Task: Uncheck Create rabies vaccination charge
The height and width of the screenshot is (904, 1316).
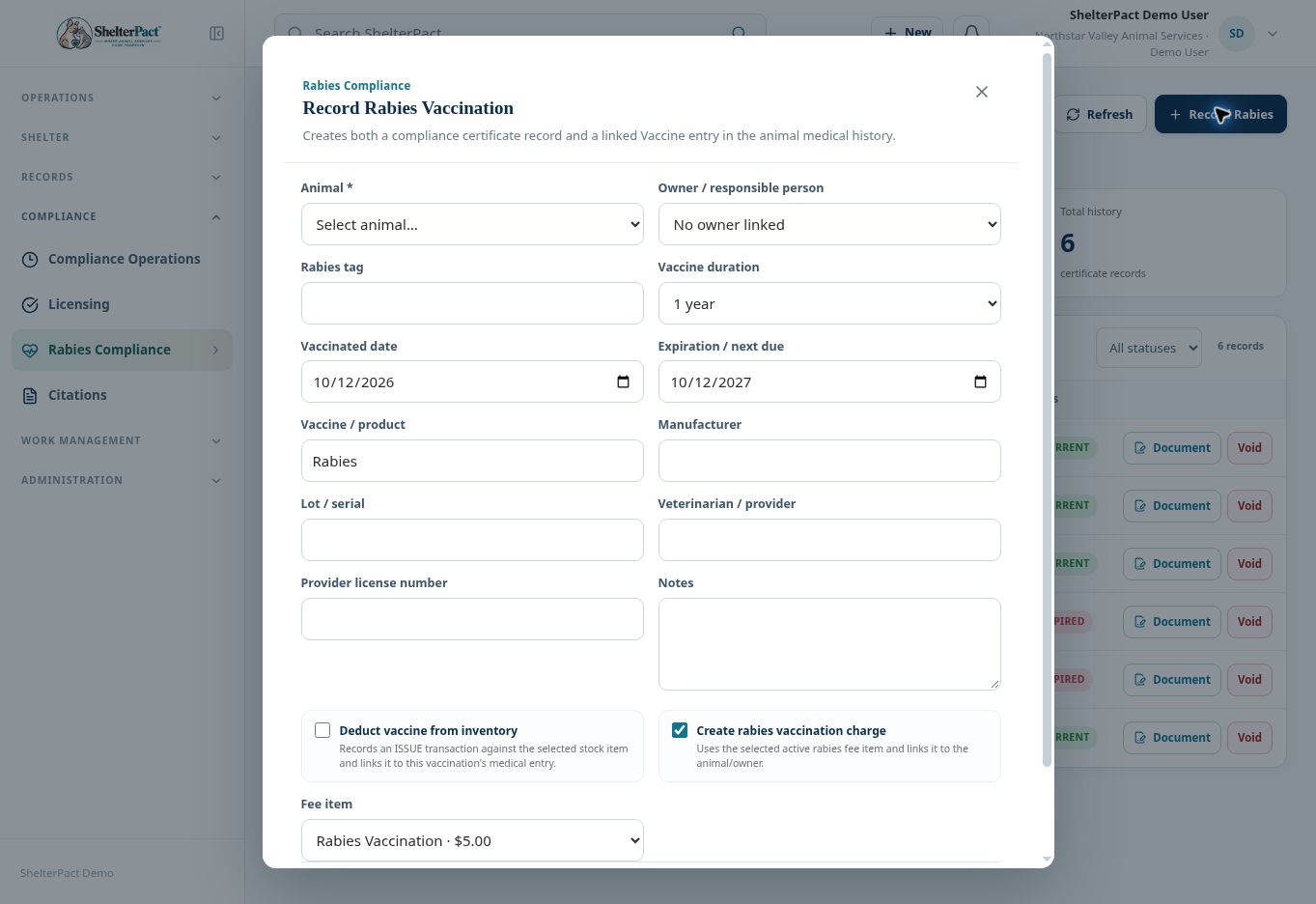Action: 680,730
